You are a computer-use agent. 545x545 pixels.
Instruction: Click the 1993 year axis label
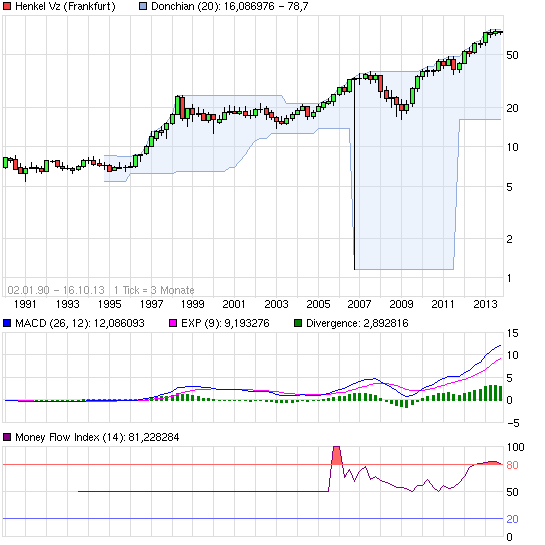[x=67, y=304]
